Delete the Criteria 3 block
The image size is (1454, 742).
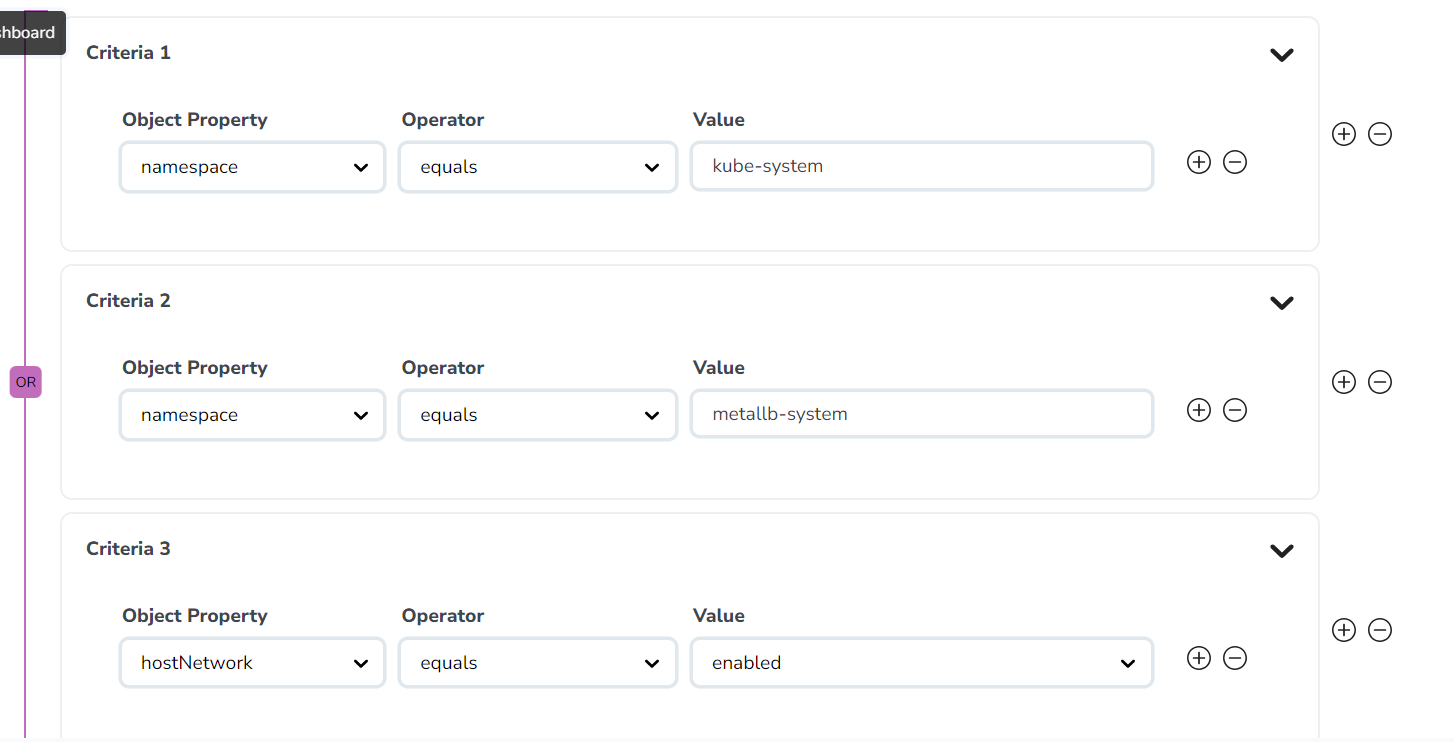pyautogui.click(x=1380, y=630)
